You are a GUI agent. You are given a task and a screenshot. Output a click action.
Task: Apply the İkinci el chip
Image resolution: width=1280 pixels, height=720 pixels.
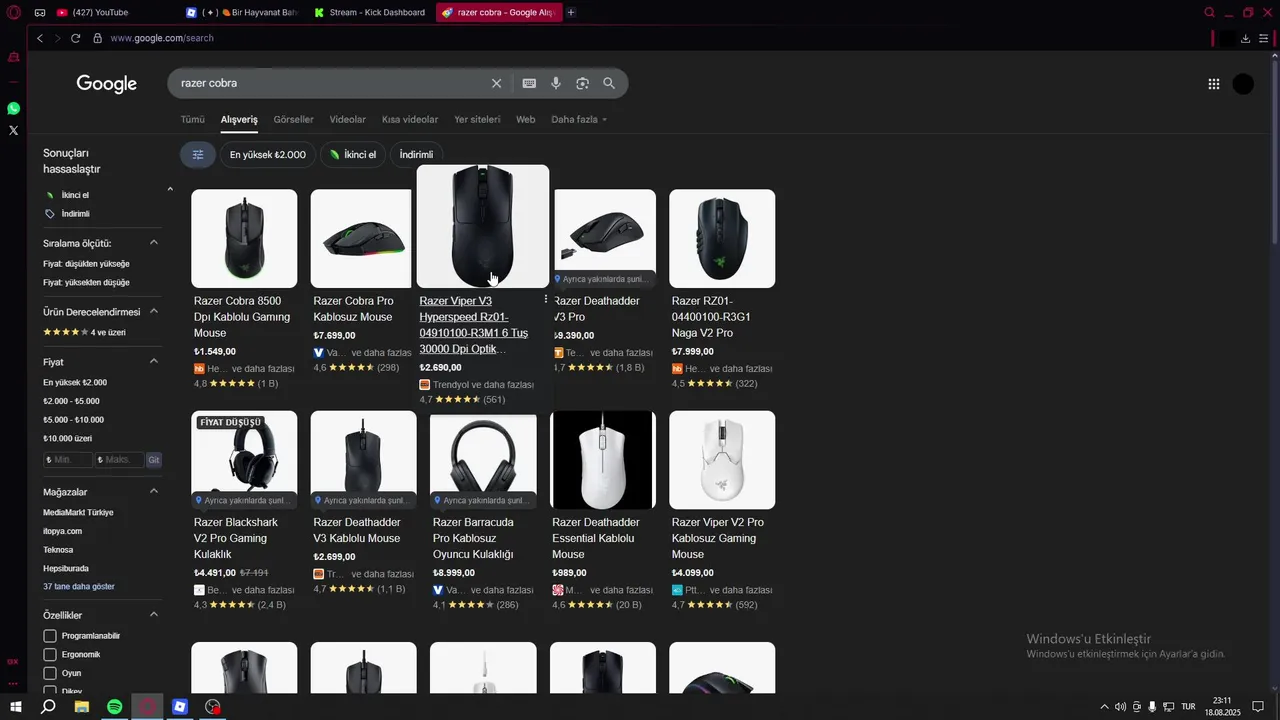(x=353, y=154)
